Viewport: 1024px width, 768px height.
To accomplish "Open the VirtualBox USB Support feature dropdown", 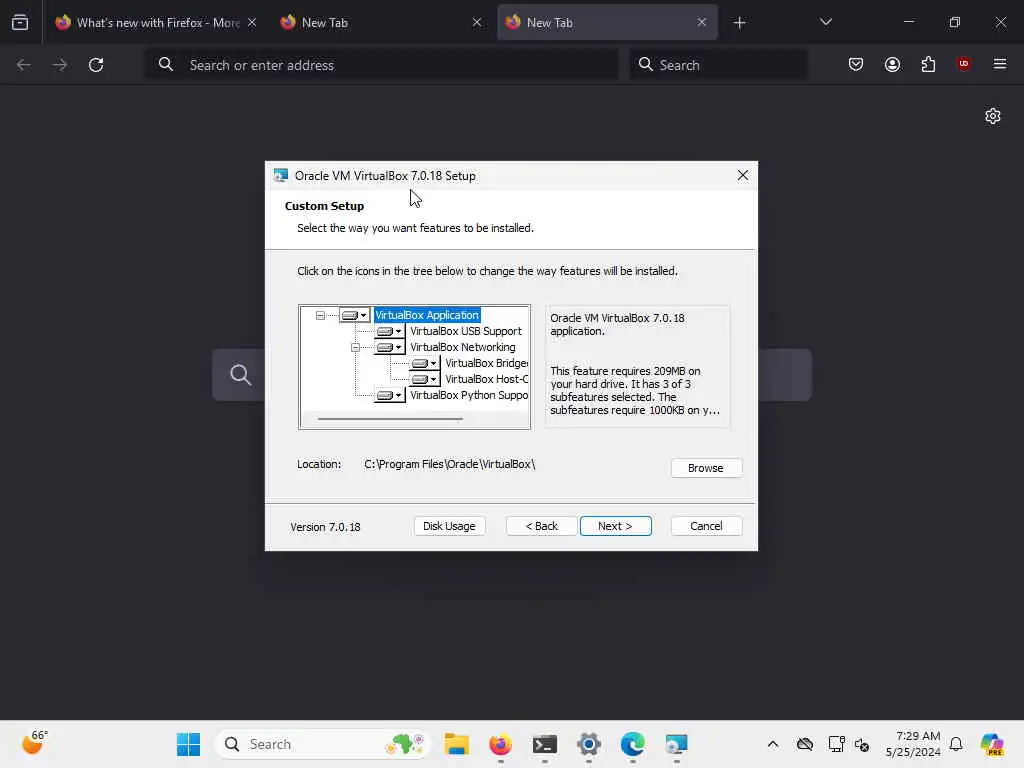I will 390,332.
